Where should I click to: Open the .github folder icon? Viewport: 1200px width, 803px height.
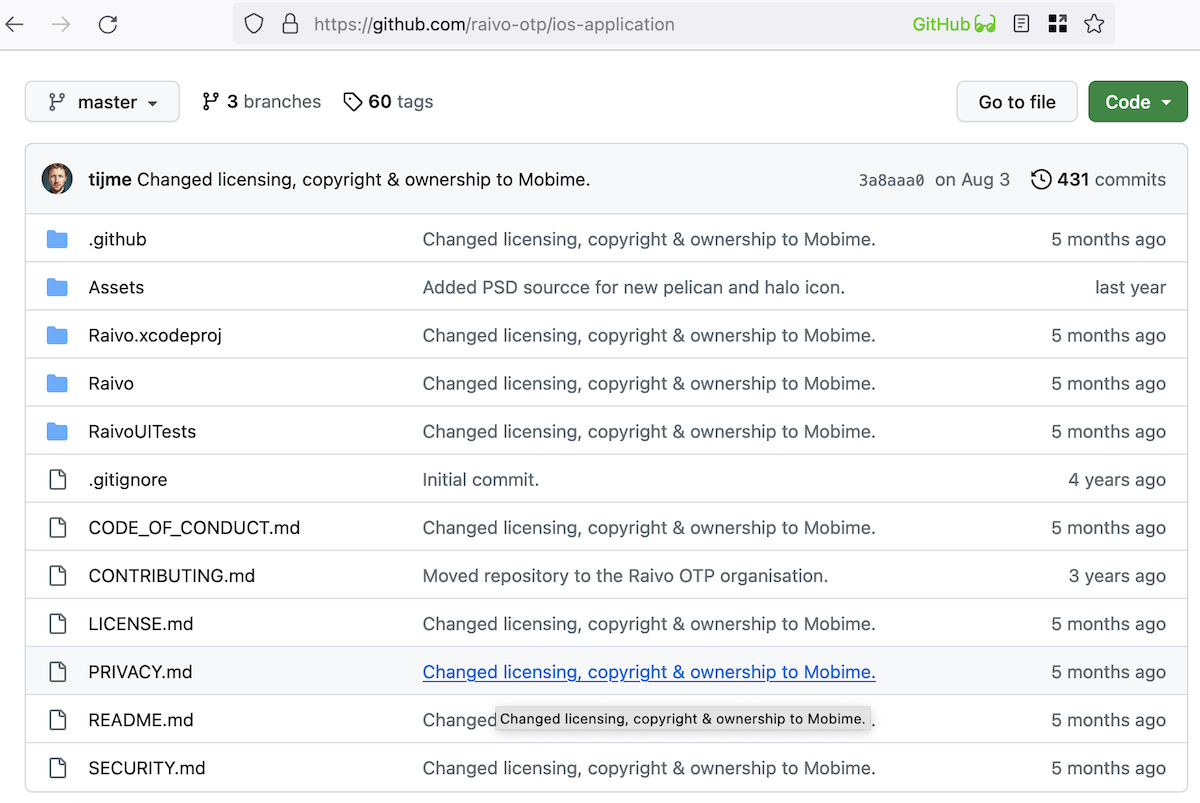pyautogui.click(x=57, y=239)
